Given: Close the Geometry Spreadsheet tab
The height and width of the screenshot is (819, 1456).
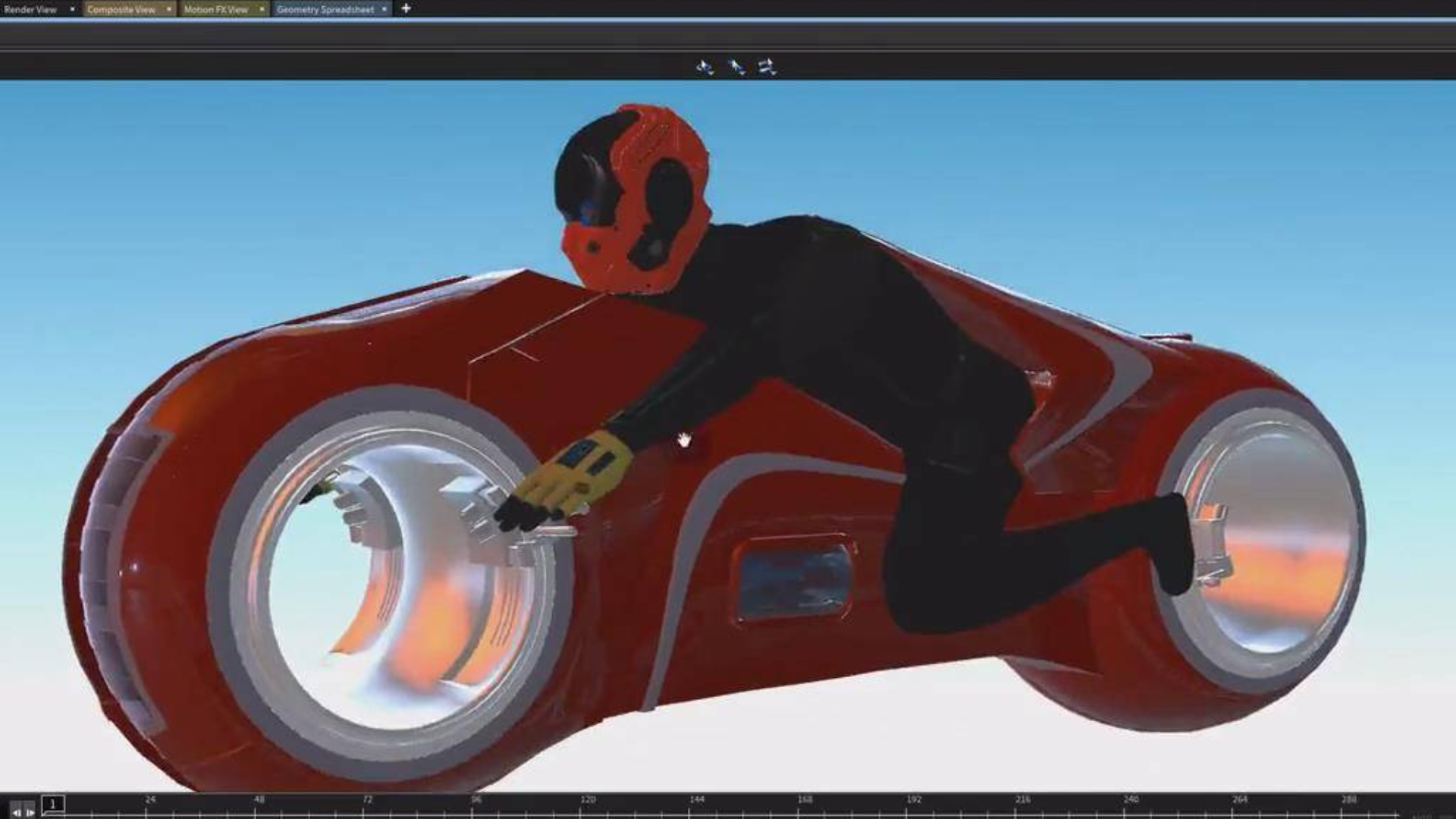Looking at the screenshot, I should click(x=384, y=9).
